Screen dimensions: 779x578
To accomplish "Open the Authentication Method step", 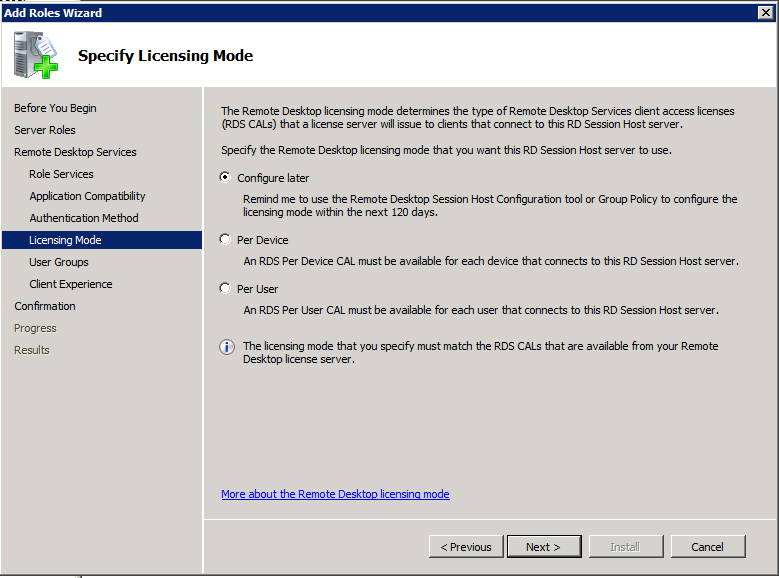I will pos(83,218).
